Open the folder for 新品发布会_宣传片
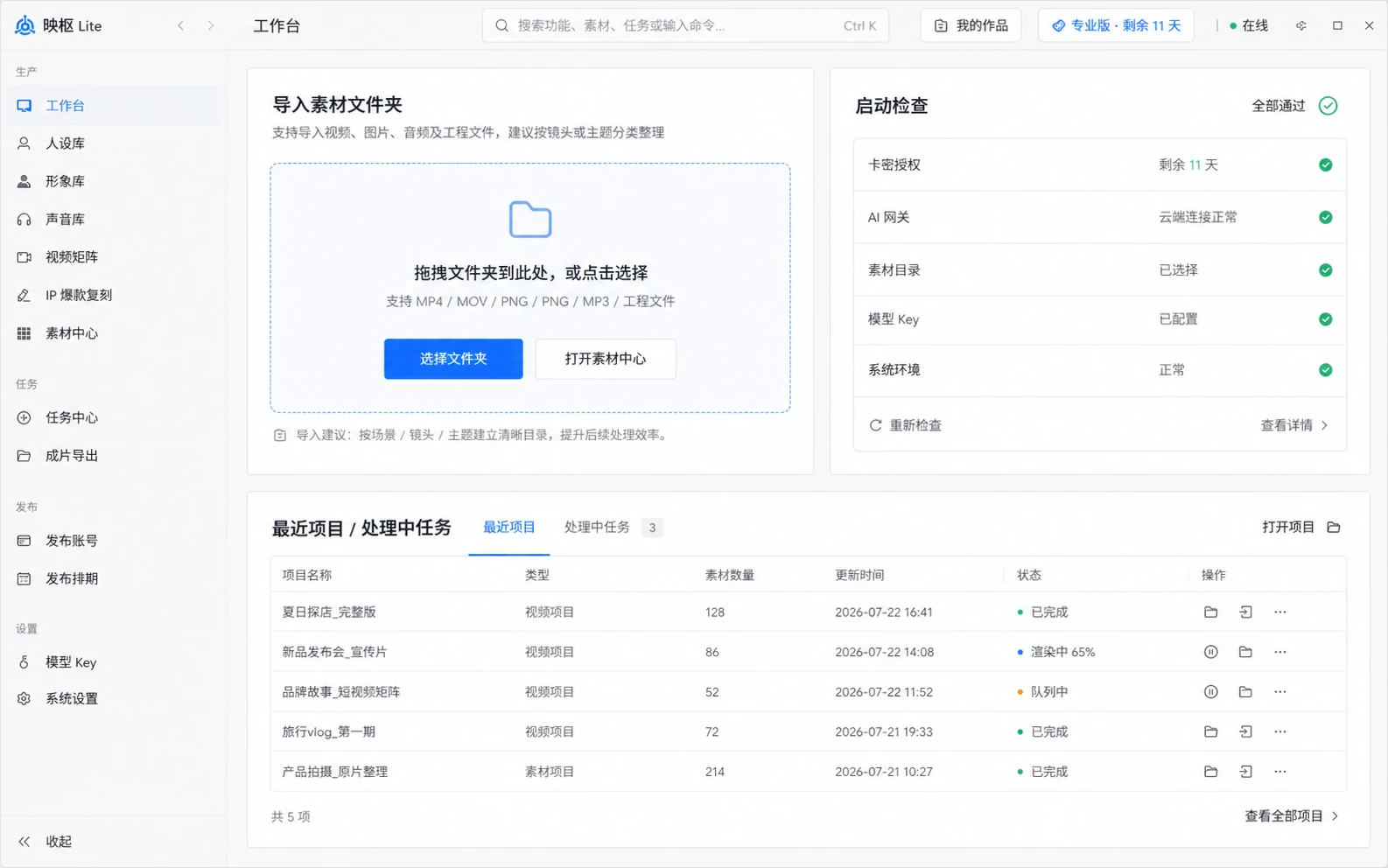 click(x=1245, y=652)
